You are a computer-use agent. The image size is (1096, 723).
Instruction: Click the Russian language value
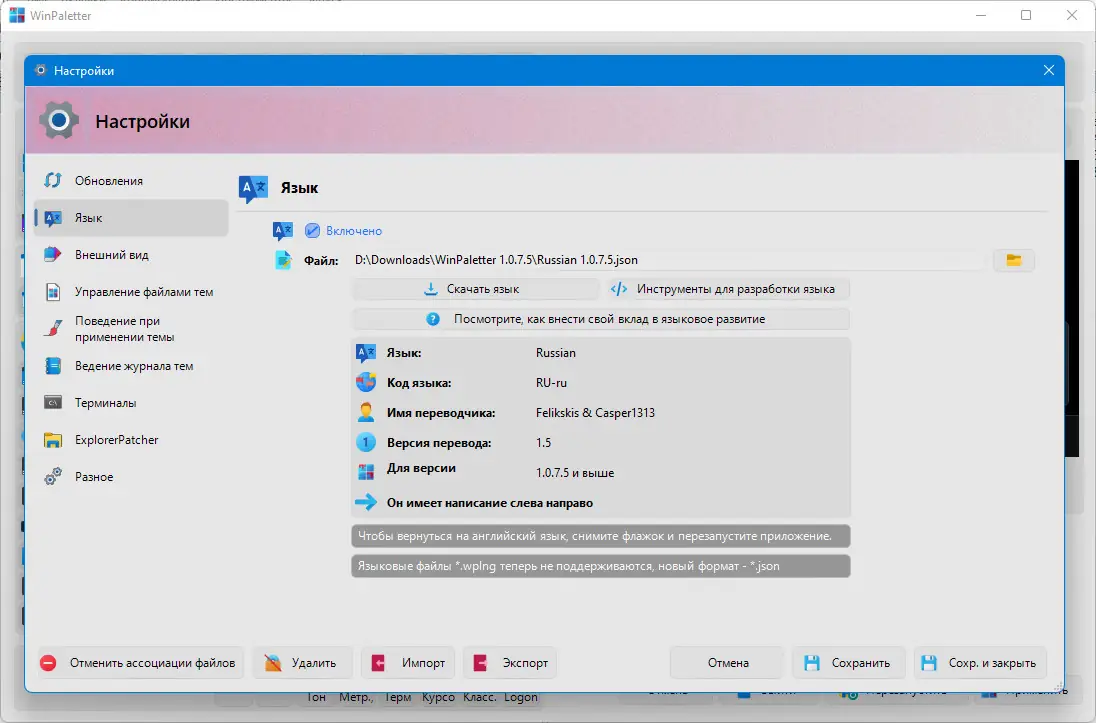pyautogui.click(x=556, y=353)
